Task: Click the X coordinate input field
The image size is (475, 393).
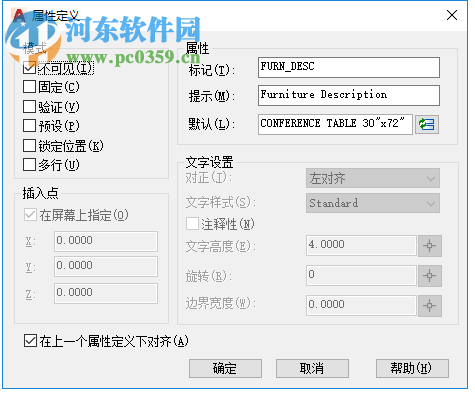Action: point(106,241)
